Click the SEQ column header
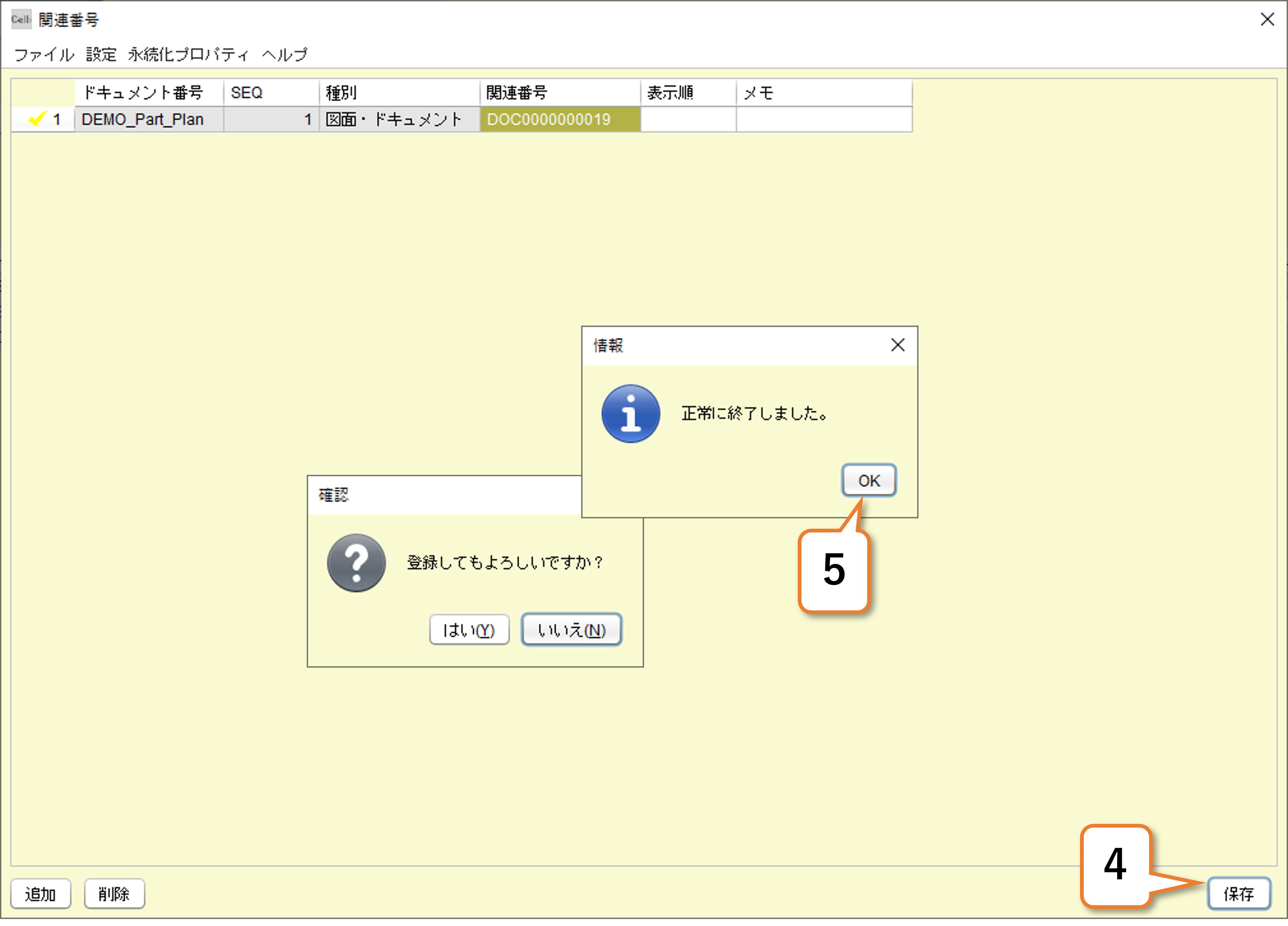This screenshot has height=926, width=1288. [x=271, y=92]
